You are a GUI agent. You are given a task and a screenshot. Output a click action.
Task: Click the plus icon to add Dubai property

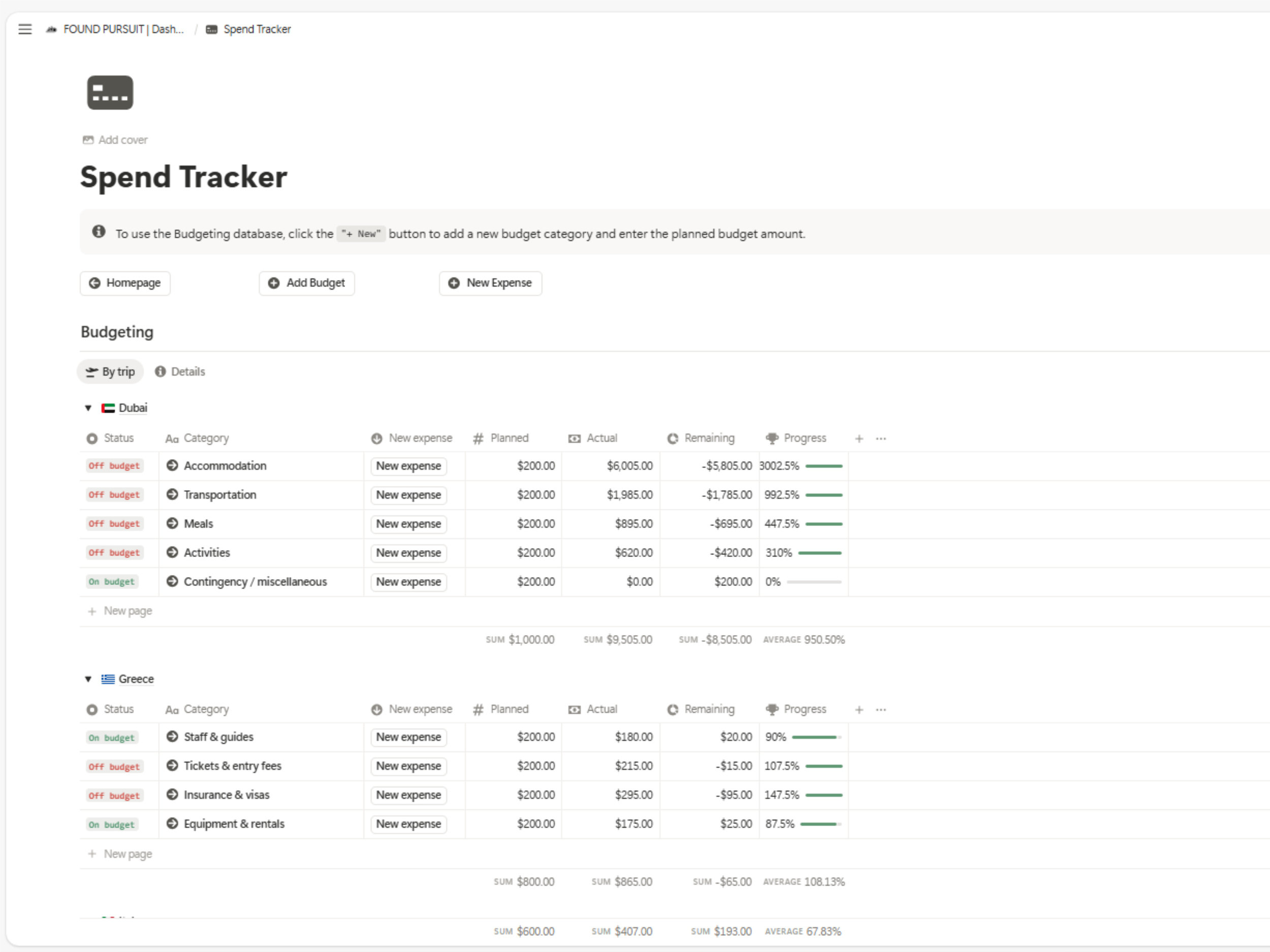pyautogui.click(x=859, y=438)
